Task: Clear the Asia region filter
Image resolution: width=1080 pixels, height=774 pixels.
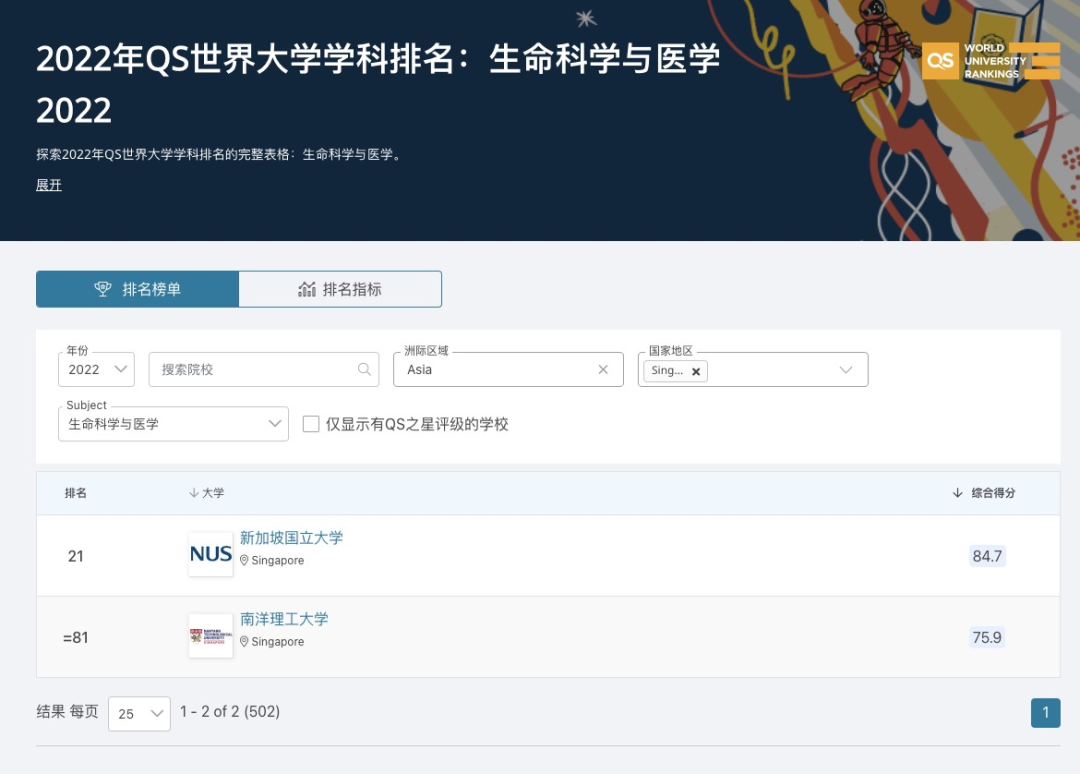Action: (603, 370)
